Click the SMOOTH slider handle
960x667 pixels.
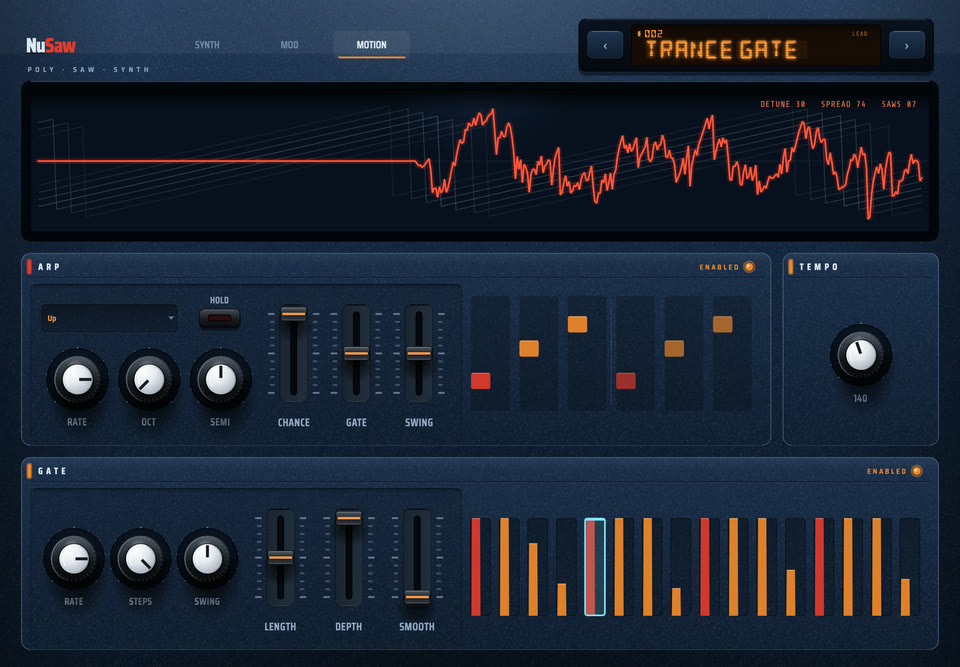pyautogui.click(x=417, y=597)
